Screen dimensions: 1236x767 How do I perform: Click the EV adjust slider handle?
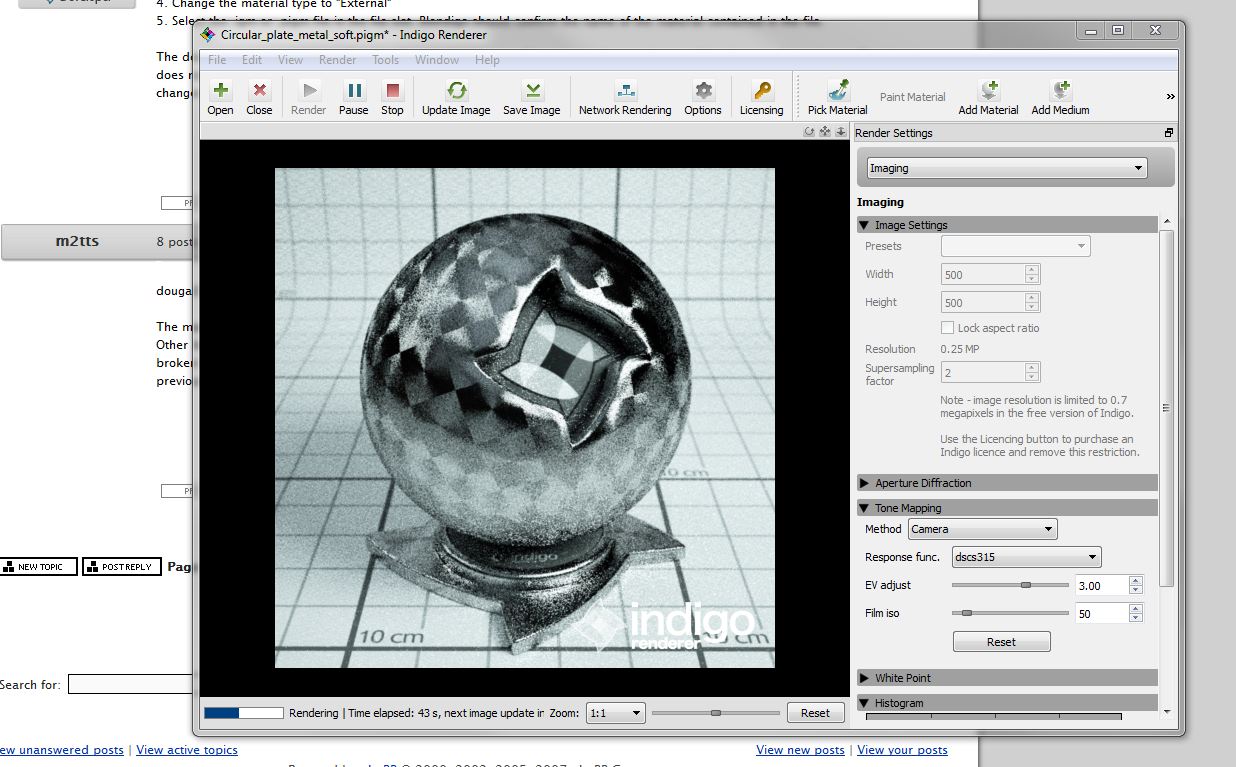[x=1025, y=585]
